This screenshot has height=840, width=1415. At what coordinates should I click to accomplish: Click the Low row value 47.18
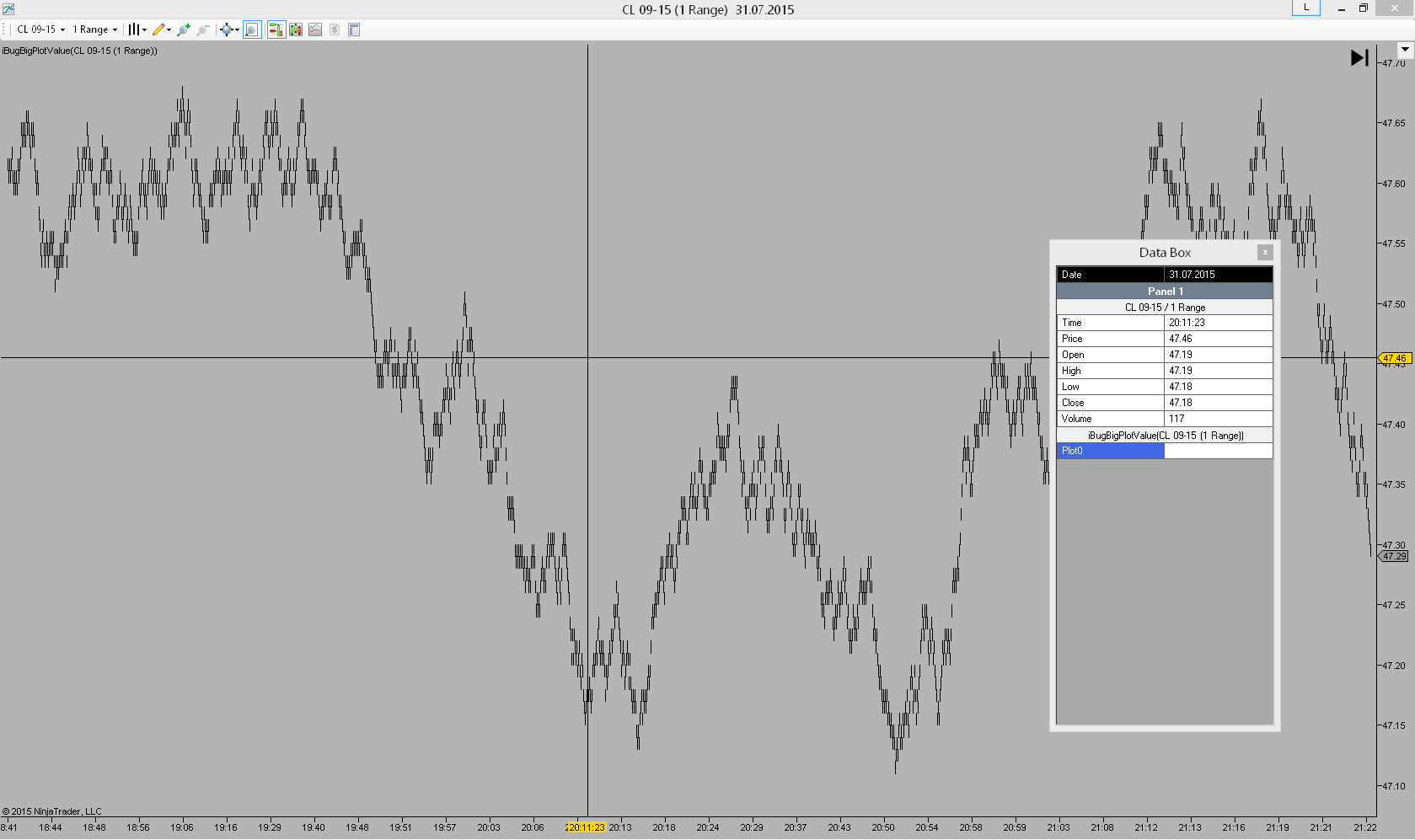[1181, 387]
